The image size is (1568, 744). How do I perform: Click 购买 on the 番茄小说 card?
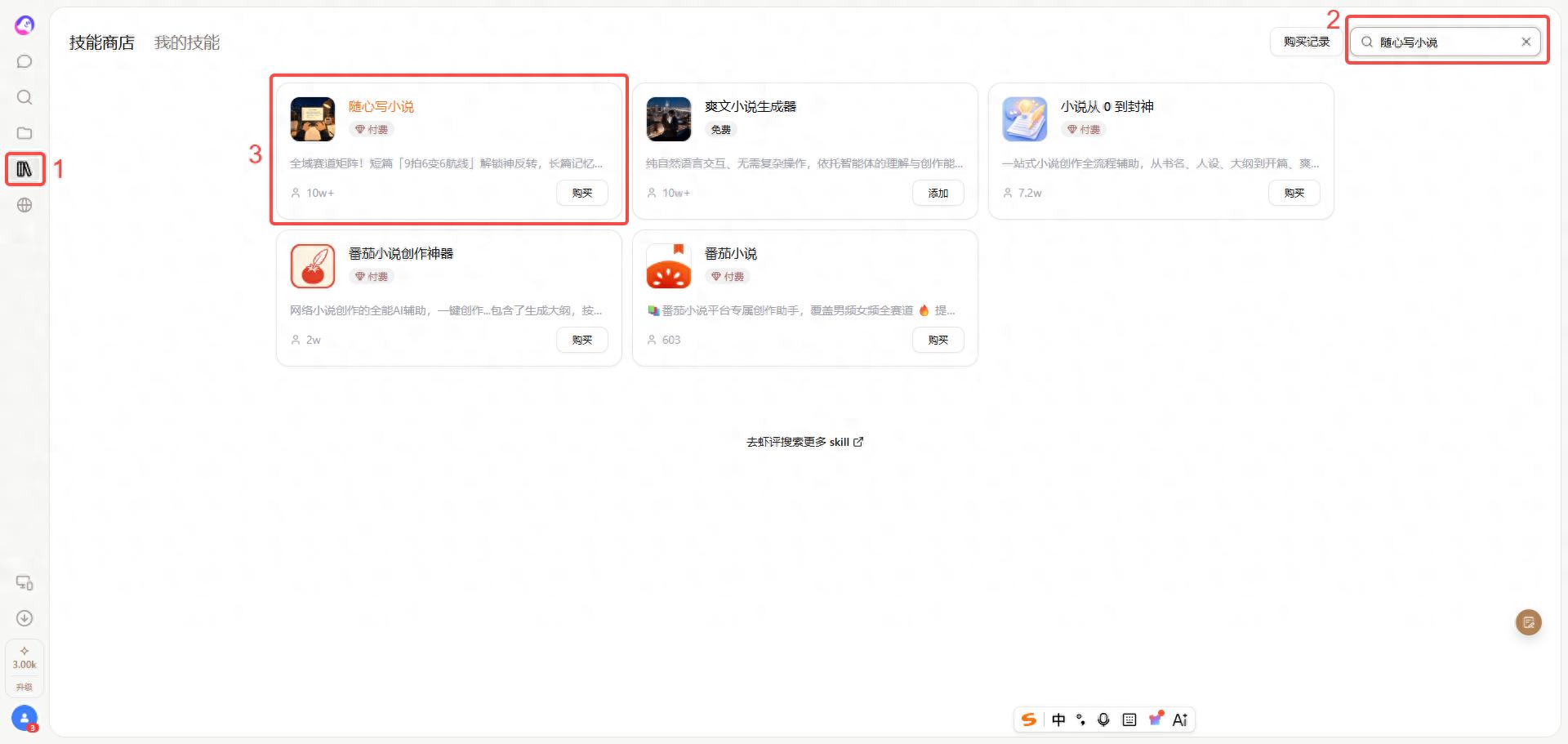938,340
